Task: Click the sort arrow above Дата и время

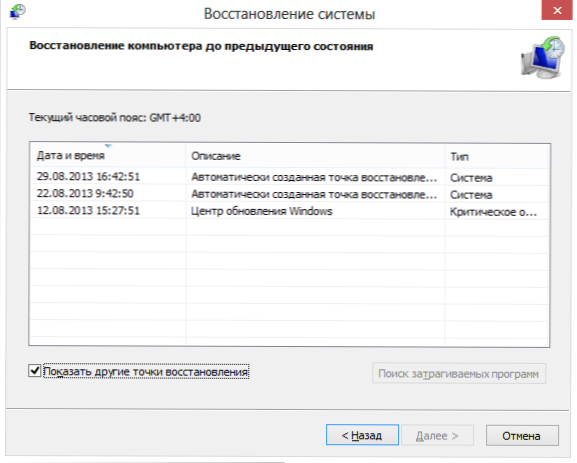Action: point(108,146)
